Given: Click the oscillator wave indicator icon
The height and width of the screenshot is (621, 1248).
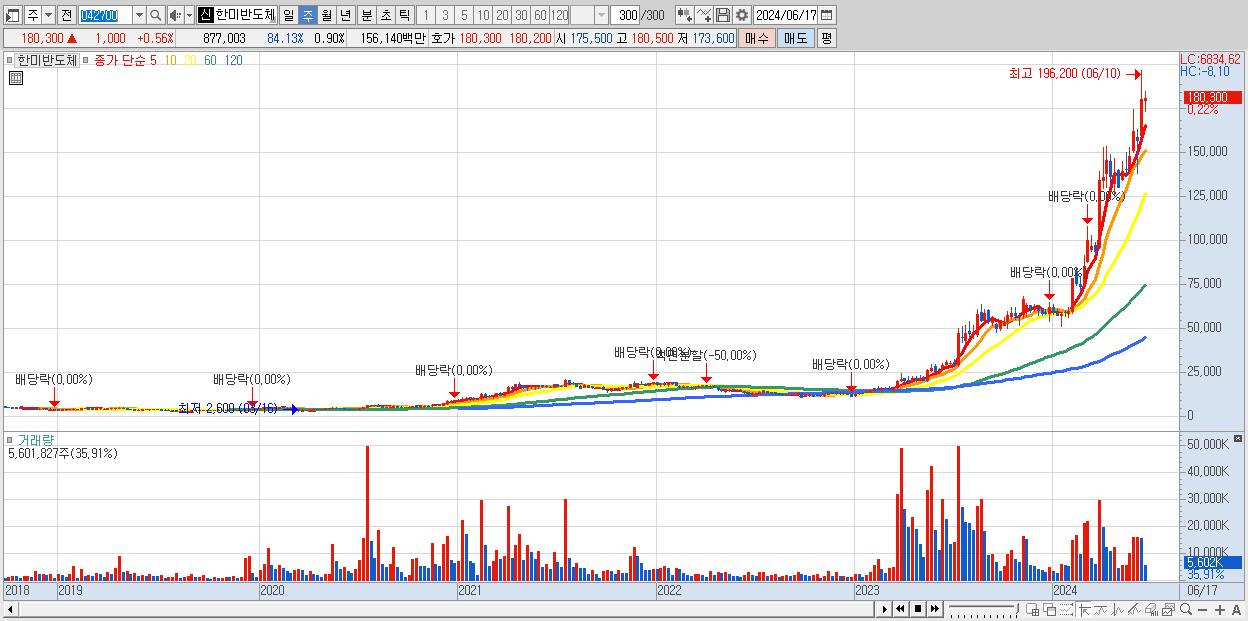Looking at the screenshot, I should (1117, 609).
